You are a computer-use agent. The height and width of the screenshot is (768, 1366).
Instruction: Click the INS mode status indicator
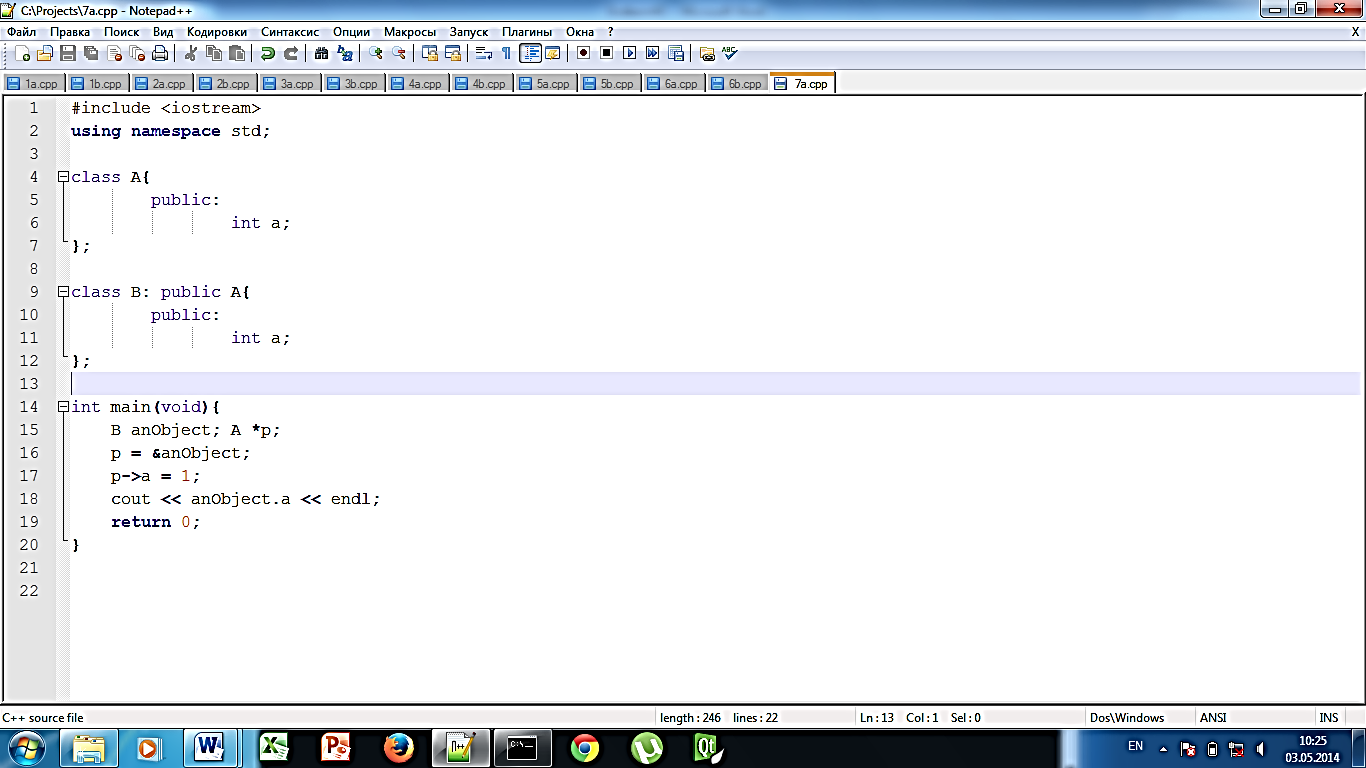coord(1328,717)
